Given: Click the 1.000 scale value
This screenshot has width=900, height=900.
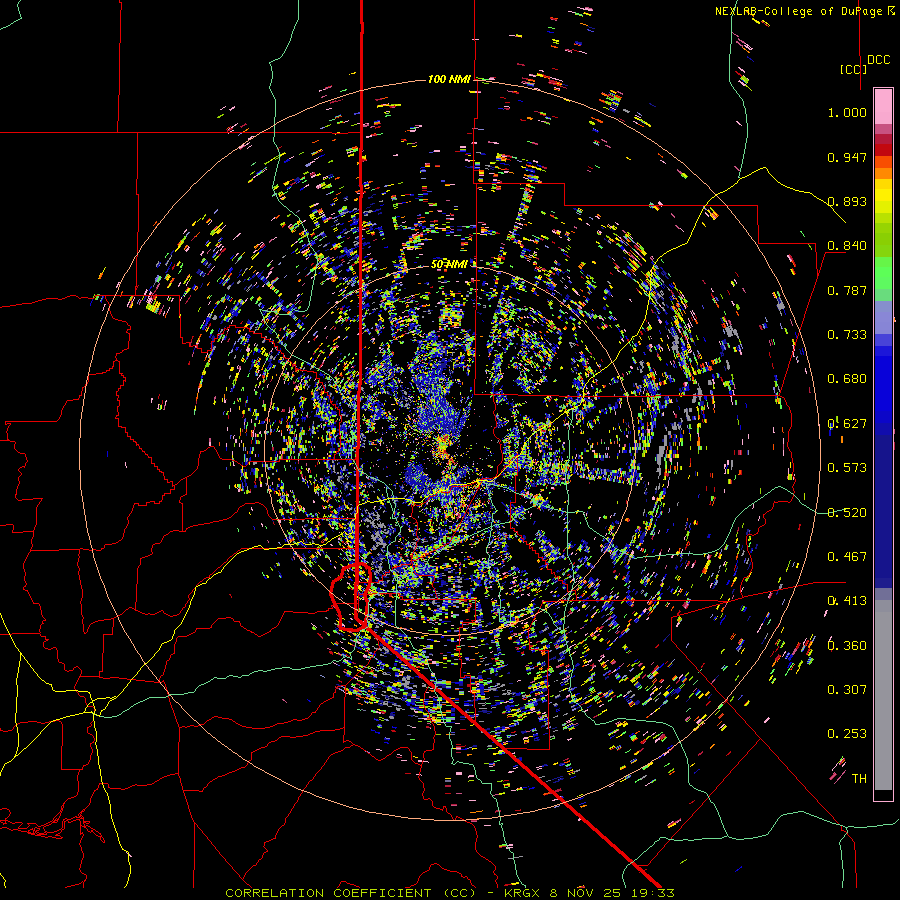Looking at the screenshot, I should pyautogui.click(x=847, y=112).
